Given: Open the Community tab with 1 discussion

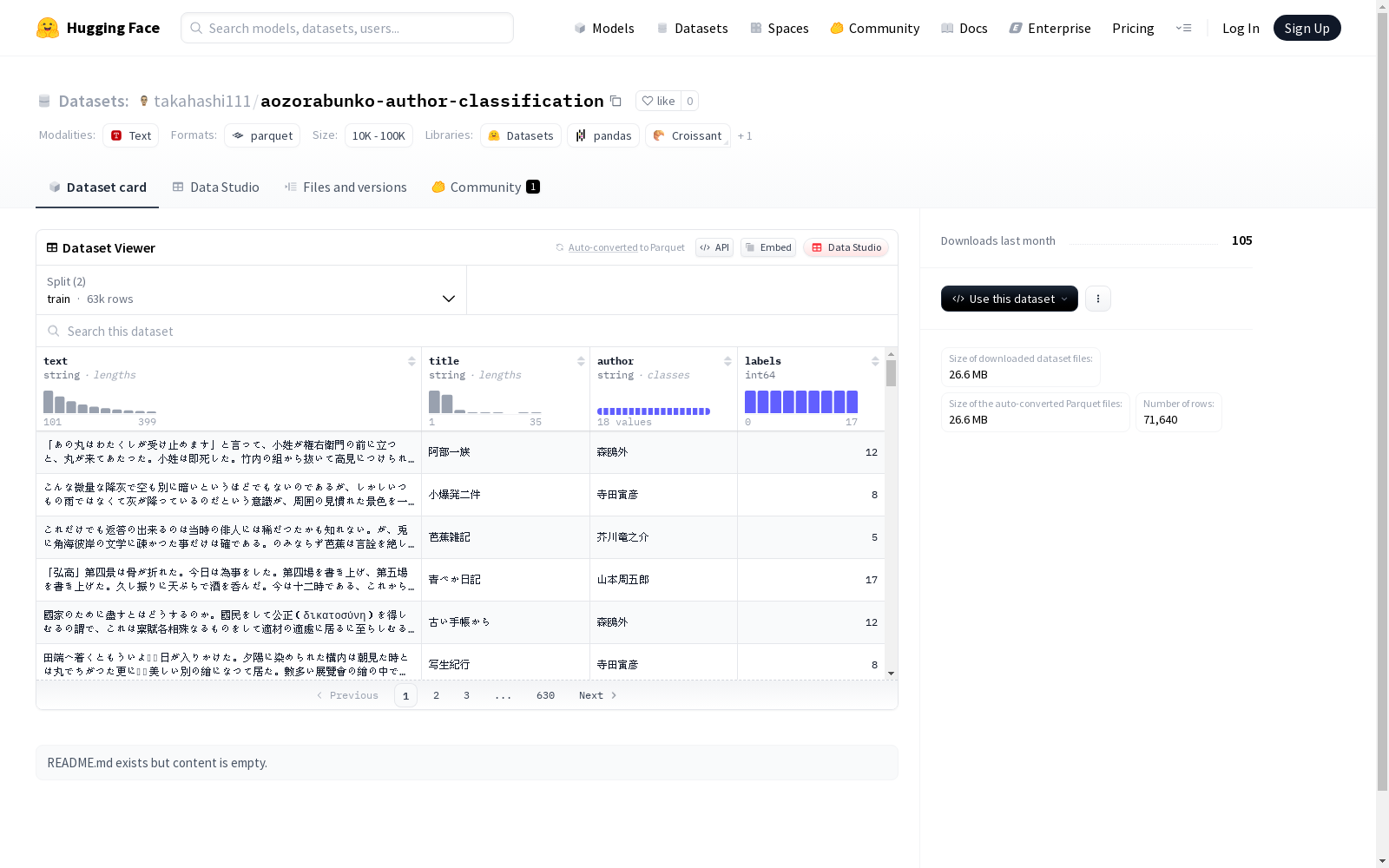Looking at the screenshot, I should [485, 187].
